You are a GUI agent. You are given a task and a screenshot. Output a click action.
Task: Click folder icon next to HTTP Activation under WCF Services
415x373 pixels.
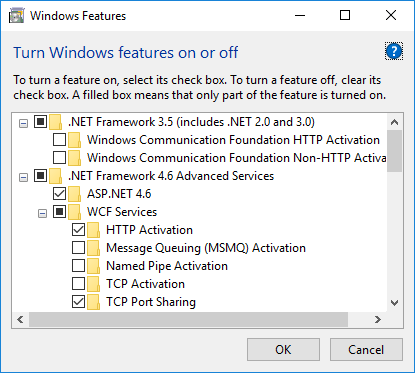(x=94, y=230)
